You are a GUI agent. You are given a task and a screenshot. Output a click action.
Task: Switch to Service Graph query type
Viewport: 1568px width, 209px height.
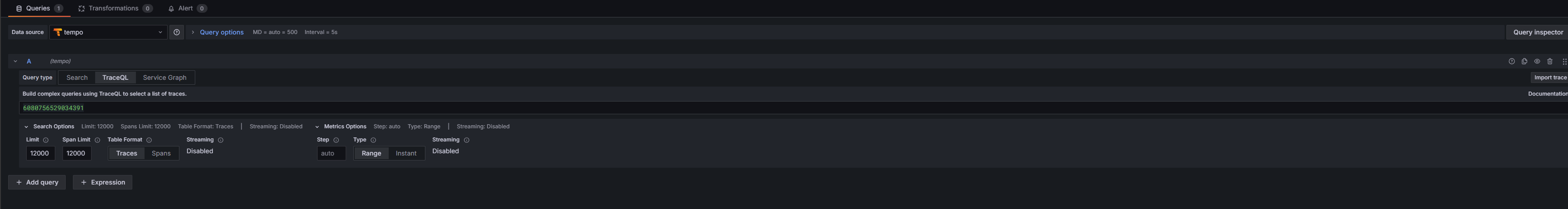164,78
